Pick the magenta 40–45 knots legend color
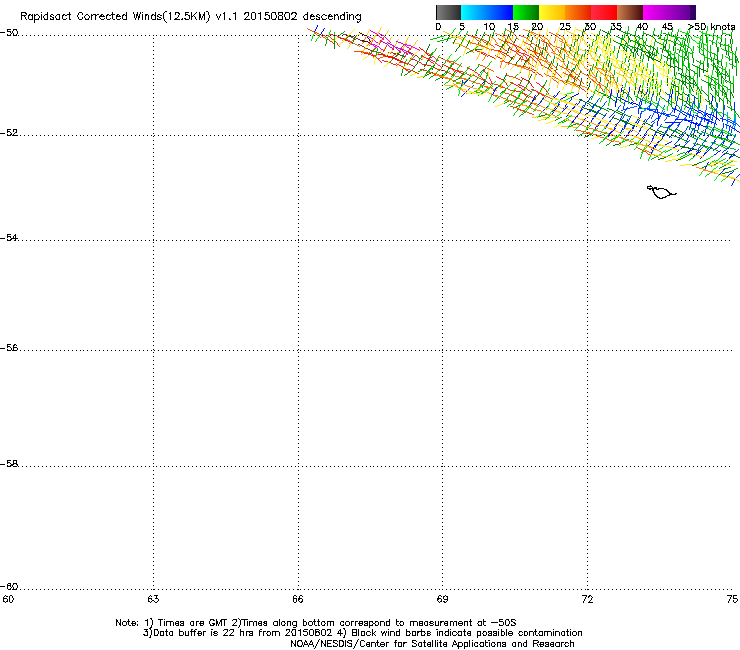The width and height of the screenshot is (740, 650). (x=656, y=12)
